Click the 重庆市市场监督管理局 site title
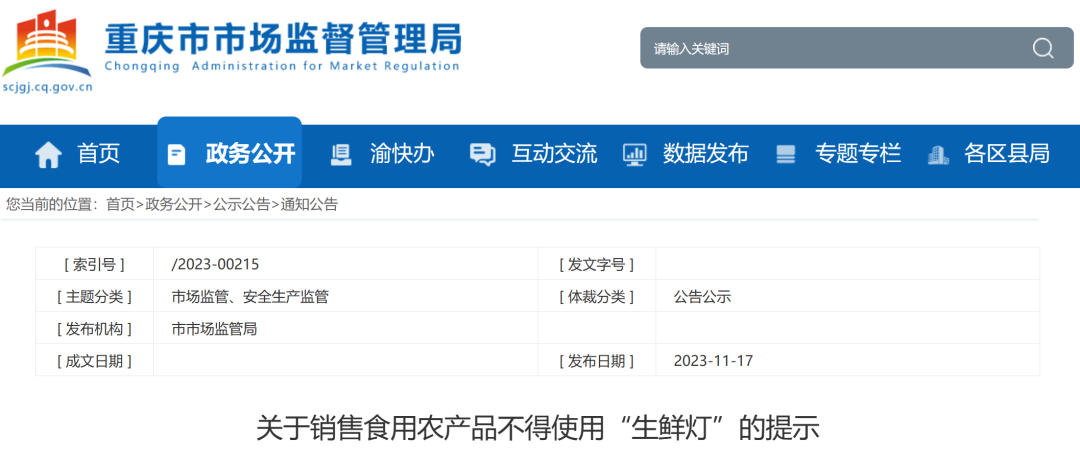The width and height of the screenshot is (1080, 462). (x=282, y=40)
